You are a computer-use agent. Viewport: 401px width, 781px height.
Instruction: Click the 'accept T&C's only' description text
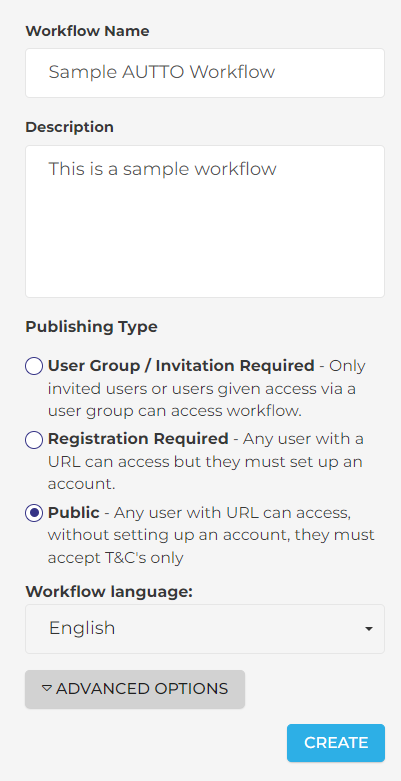[116, 558]
